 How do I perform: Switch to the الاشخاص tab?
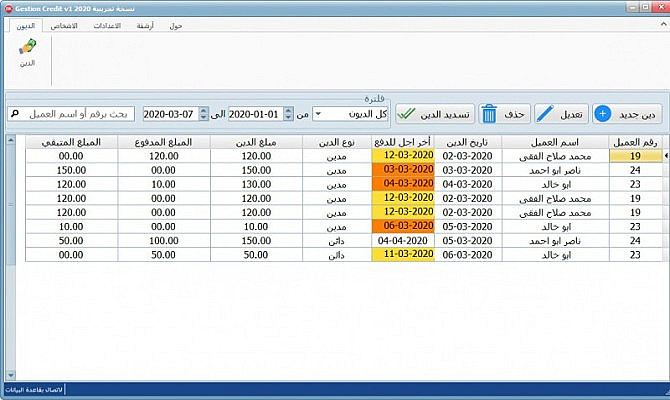coord(64,26)
